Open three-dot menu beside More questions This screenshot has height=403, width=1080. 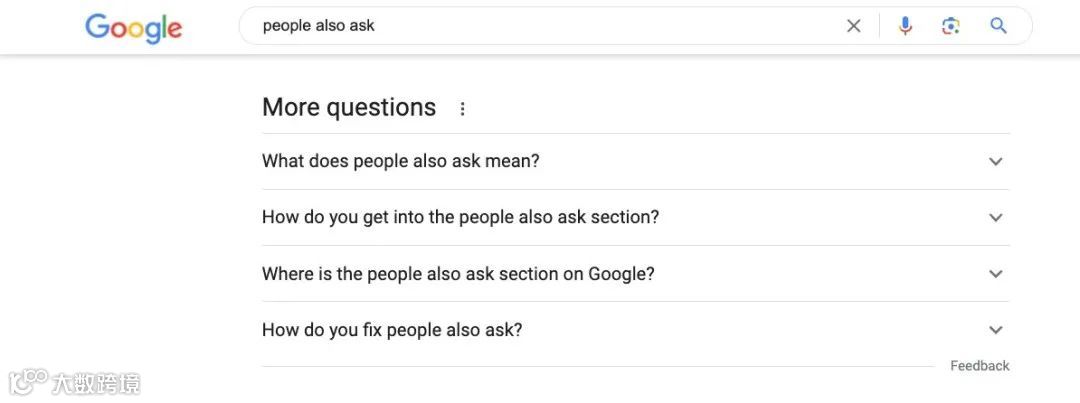pyautogui.click(x=462, y=109)
